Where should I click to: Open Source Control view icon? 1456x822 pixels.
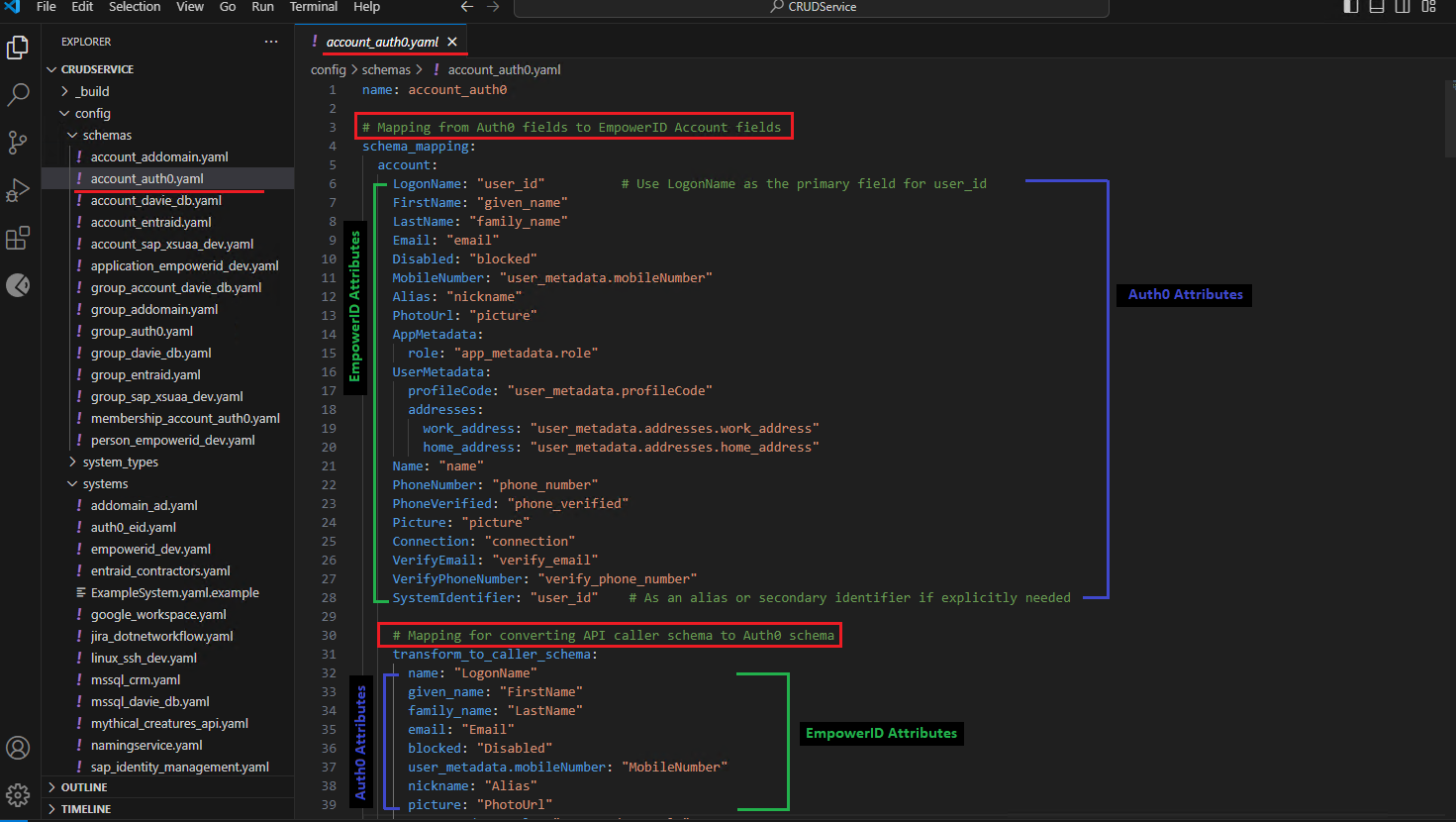tap(18, 143)
